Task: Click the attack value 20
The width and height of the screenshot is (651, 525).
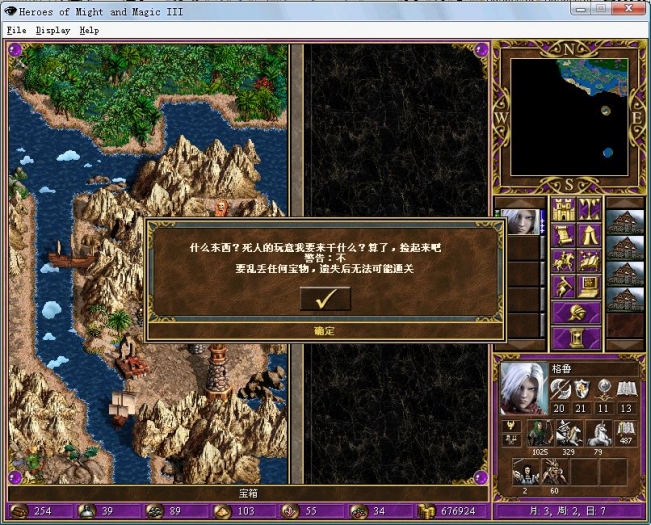Action: click(559, 408)
